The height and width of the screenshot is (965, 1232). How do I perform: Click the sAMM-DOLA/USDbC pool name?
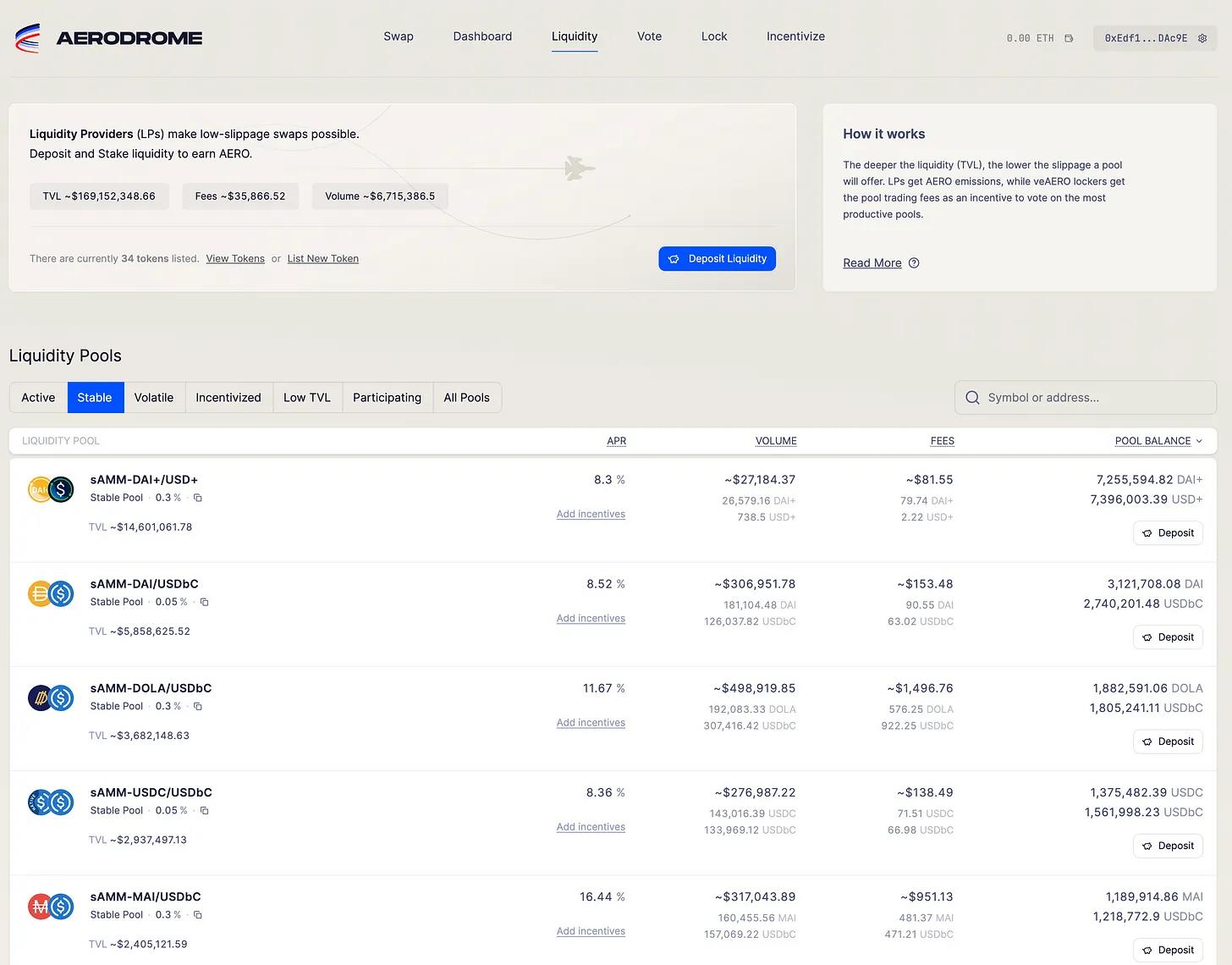[151, 688]
